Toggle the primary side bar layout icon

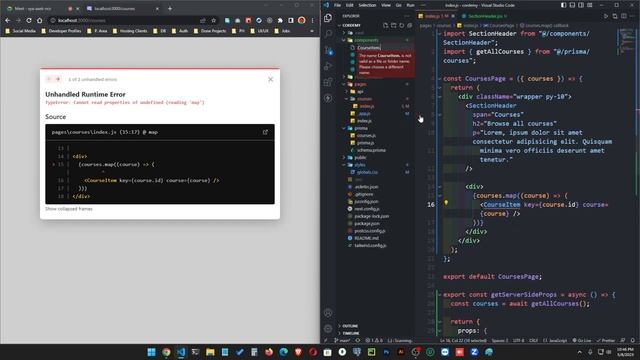(x=563, y=5)
